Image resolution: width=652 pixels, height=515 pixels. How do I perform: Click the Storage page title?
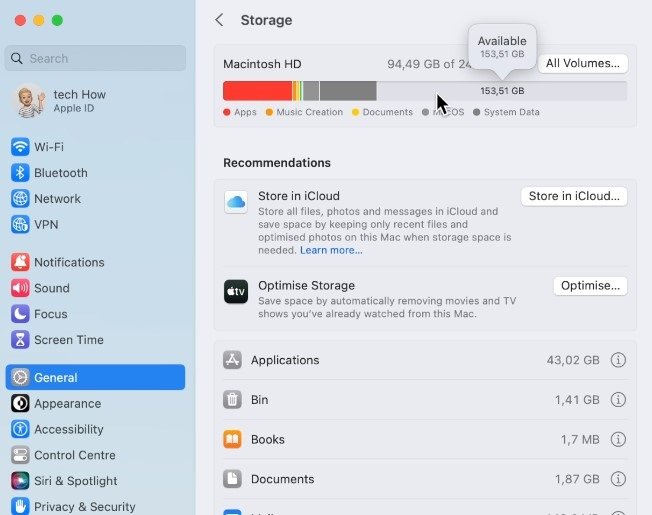point(266,20)
